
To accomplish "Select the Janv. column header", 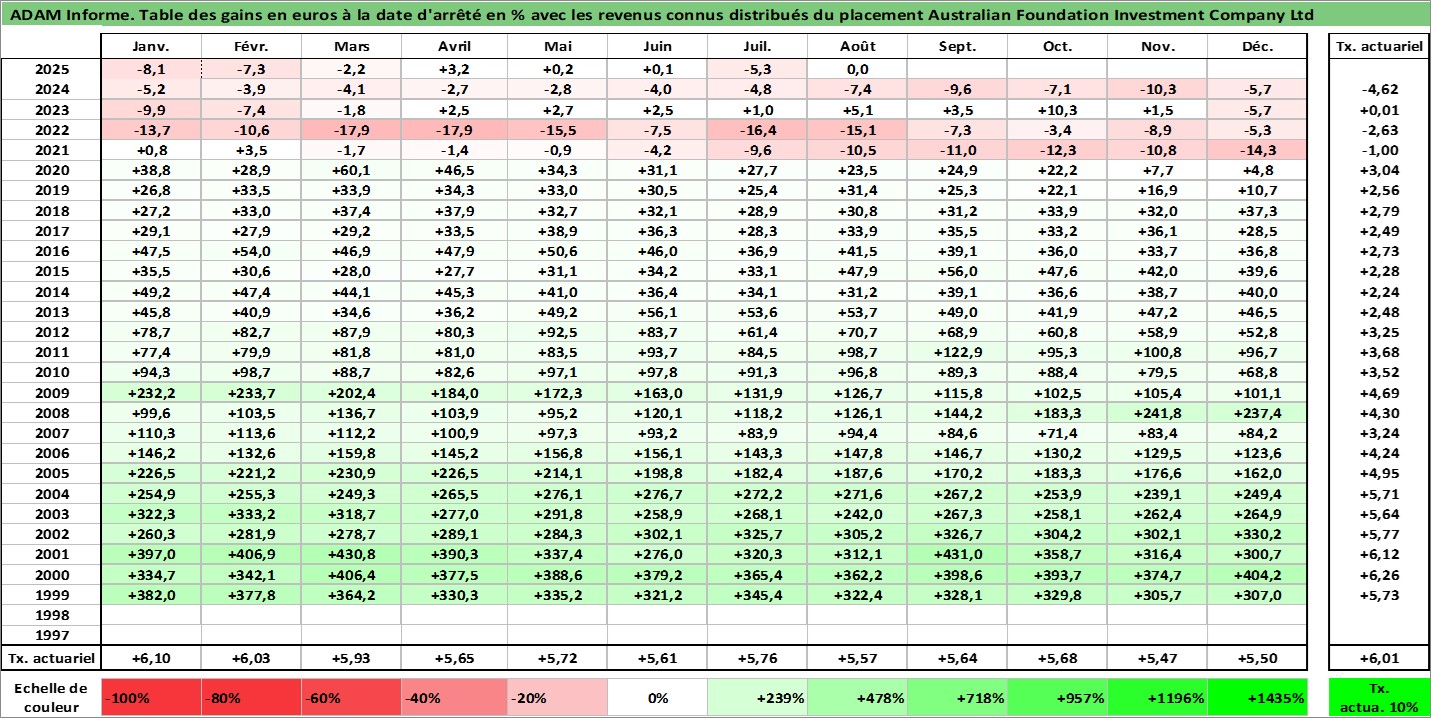I will pos(152,46).
